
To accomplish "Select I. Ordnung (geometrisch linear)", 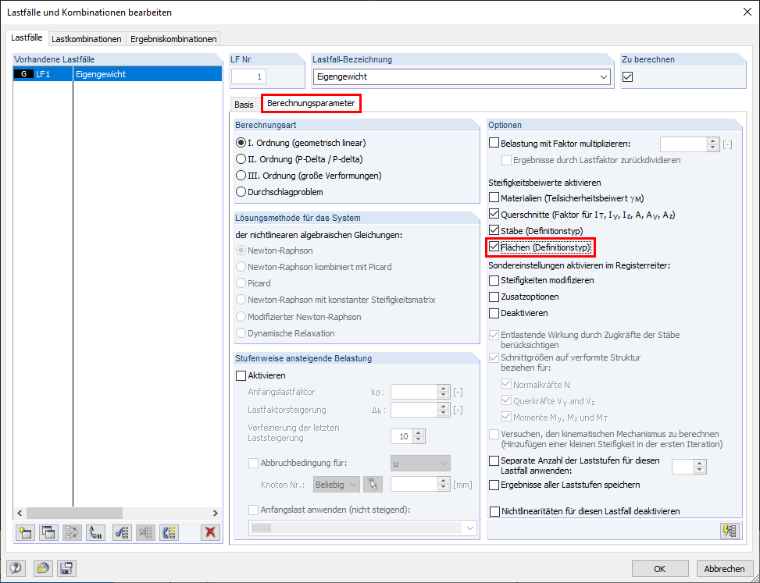I will 301,143.
